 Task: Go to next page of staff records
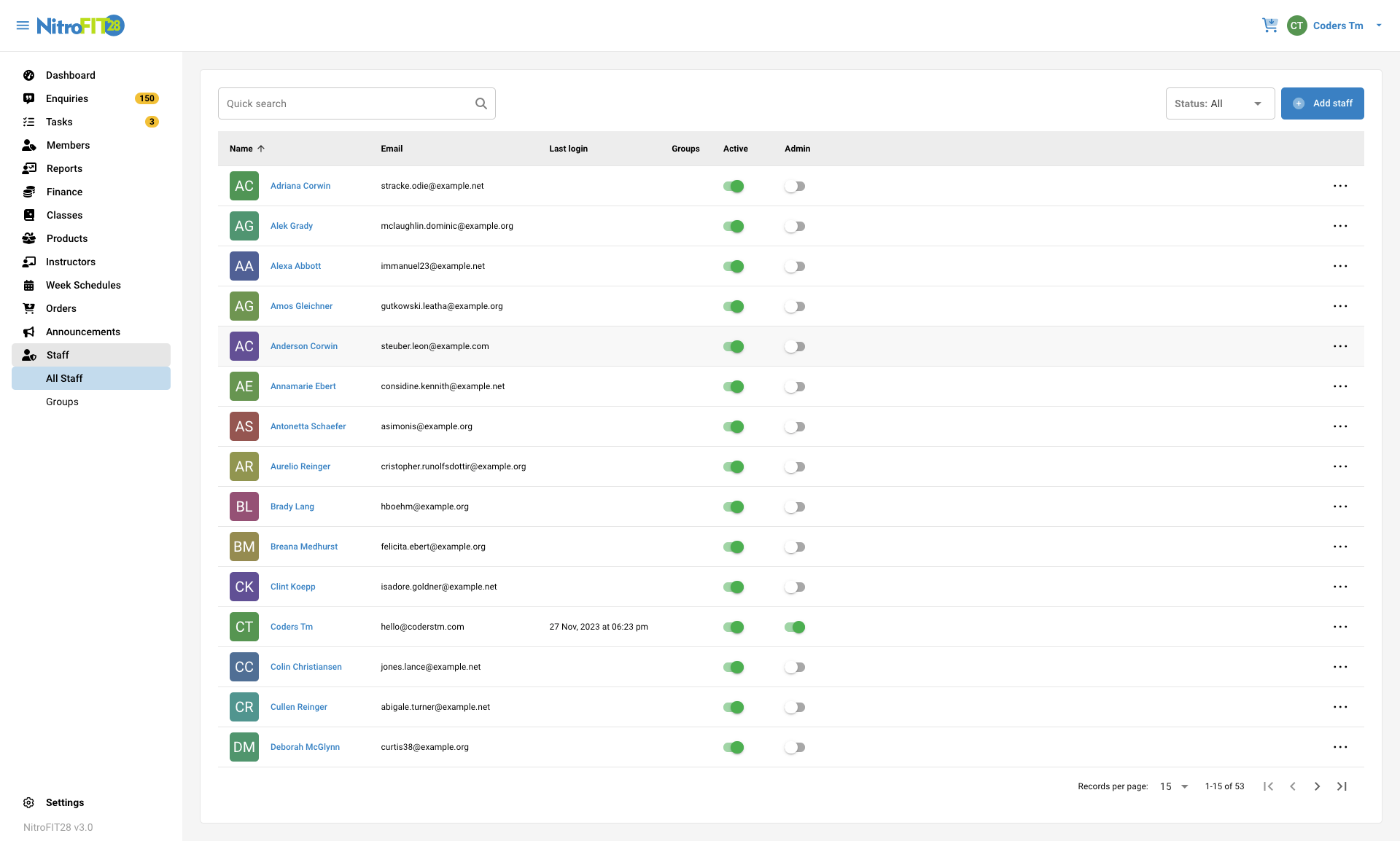pyautogui.click(x=1317, y=786)
